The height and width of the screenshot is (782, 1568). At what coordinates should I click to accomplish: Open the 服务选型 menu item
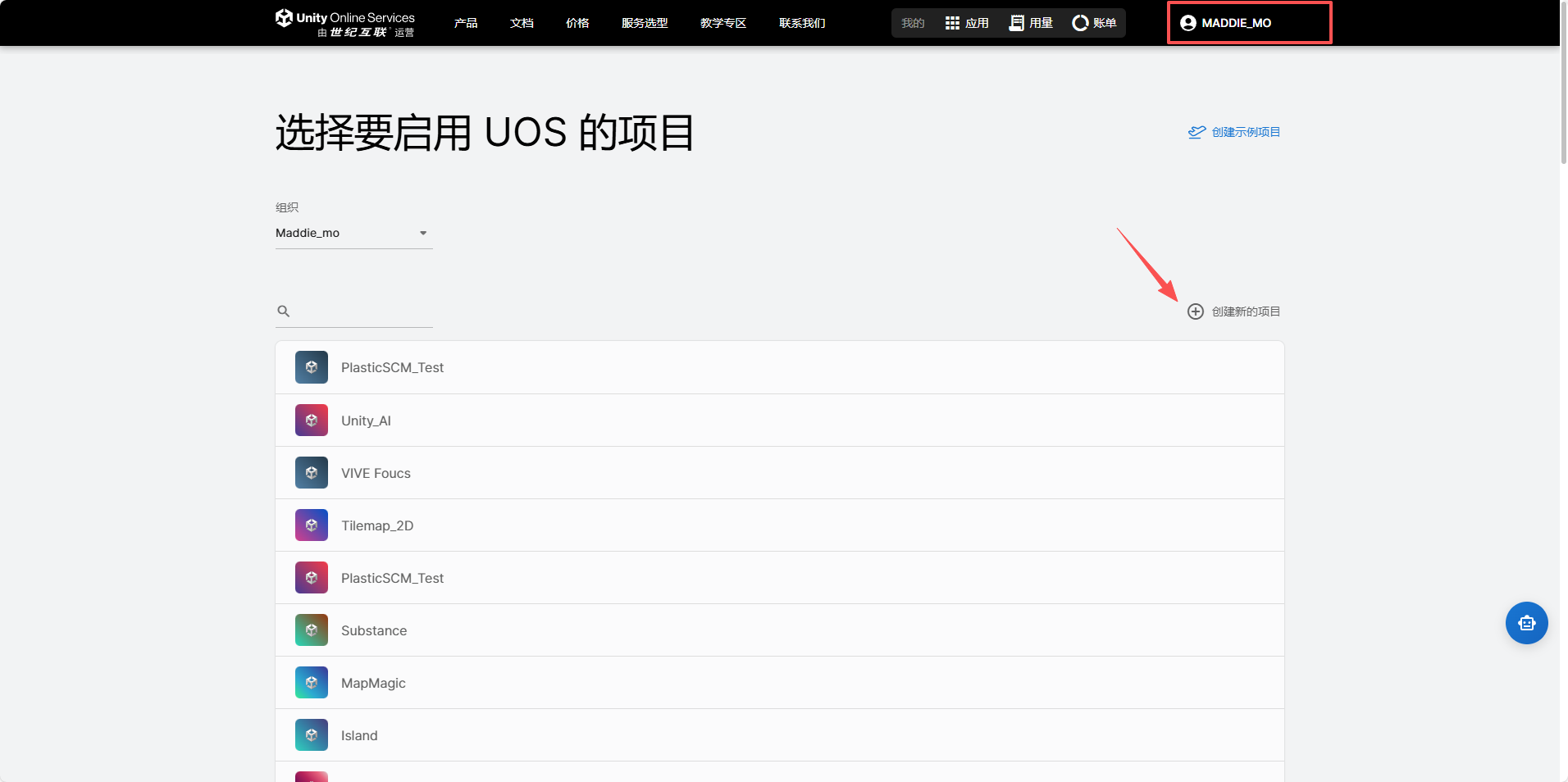click(x=645, y=23)
